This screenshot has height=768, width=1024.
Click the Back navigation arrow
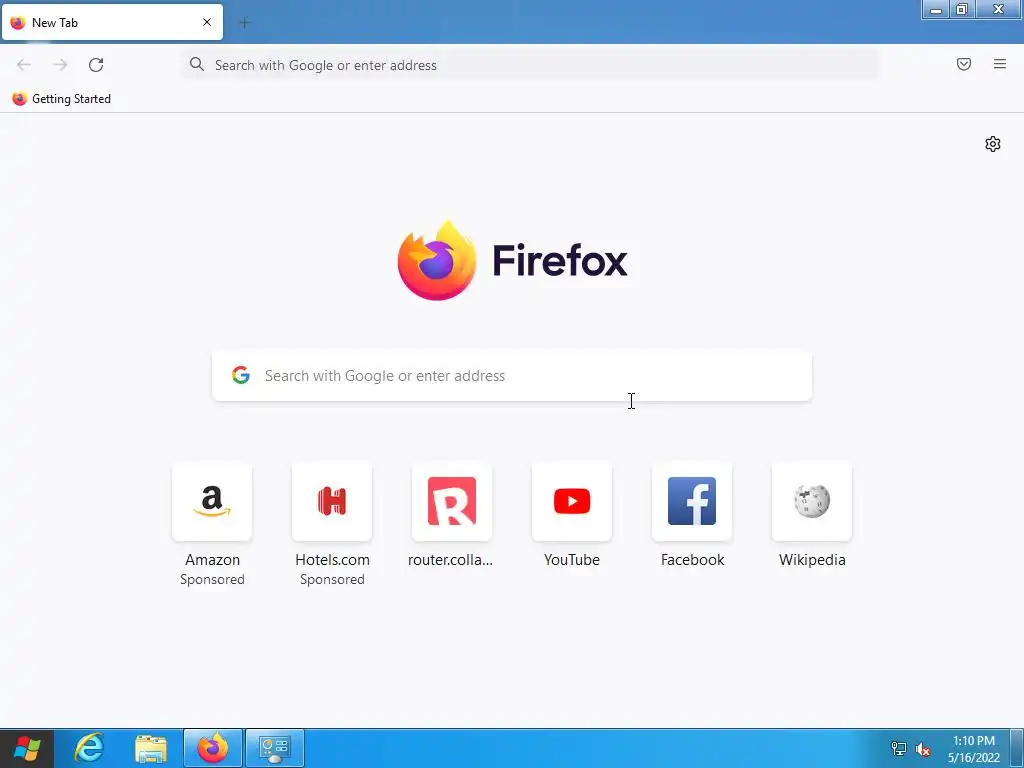click(24, 65)
